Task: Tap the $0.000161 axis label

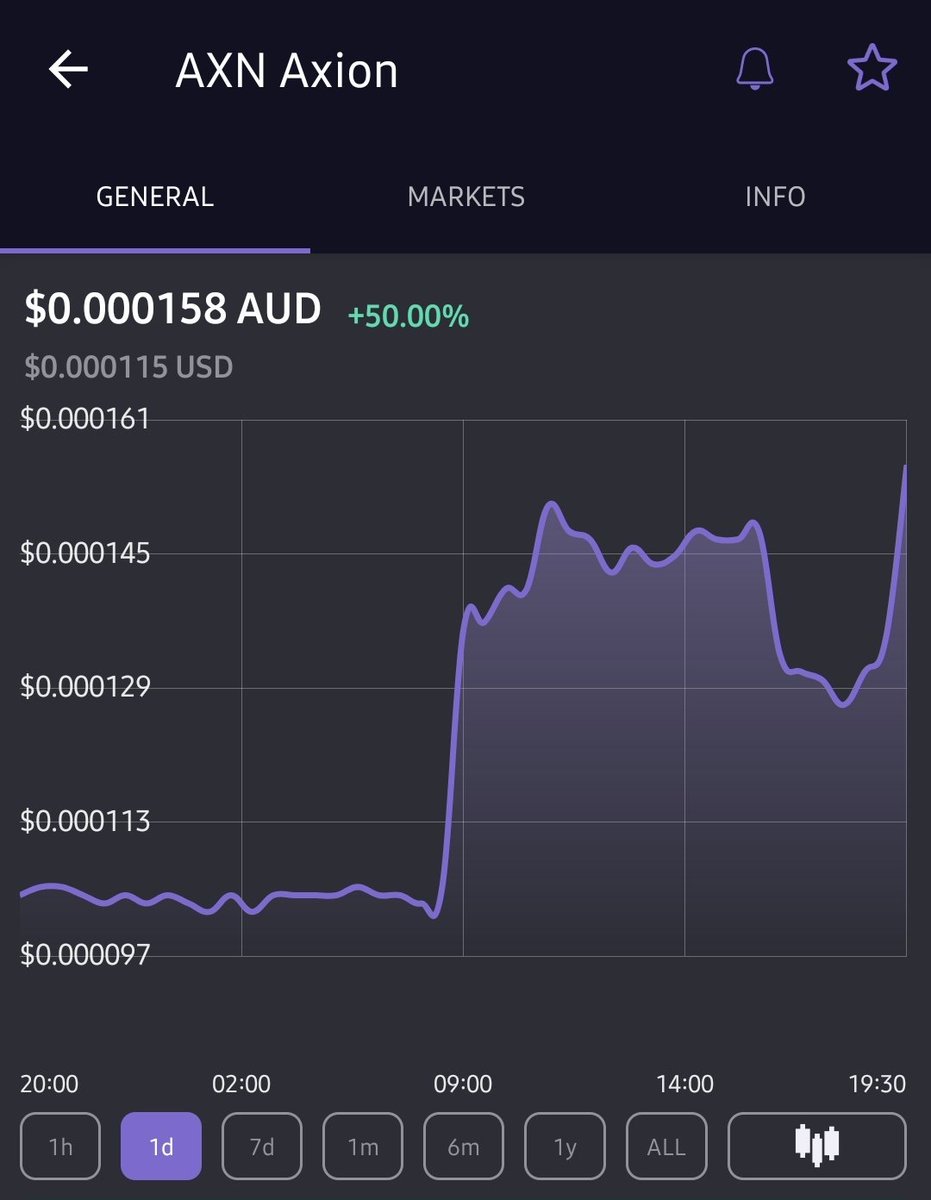Action: tap(85, 418)
